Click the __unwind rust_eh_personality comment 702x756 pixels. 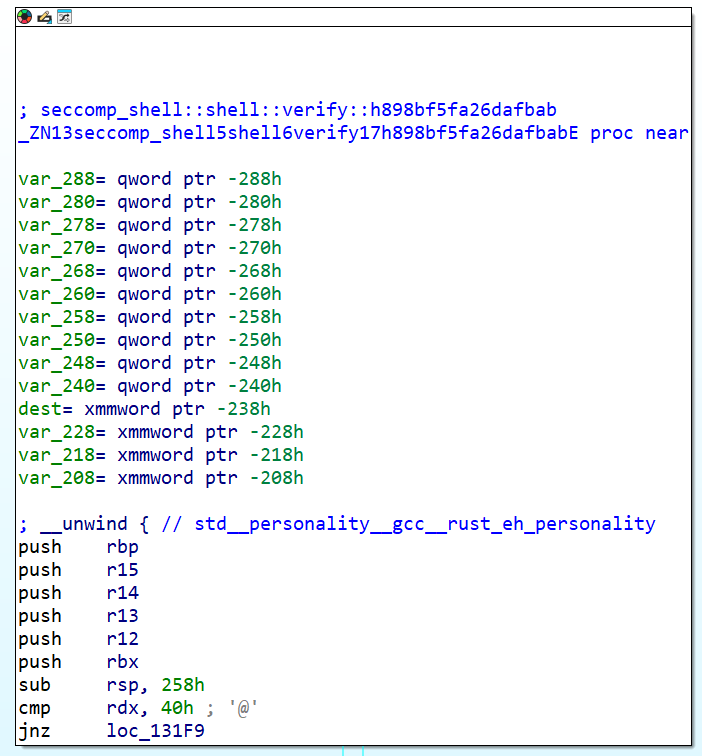click(337, 524)
